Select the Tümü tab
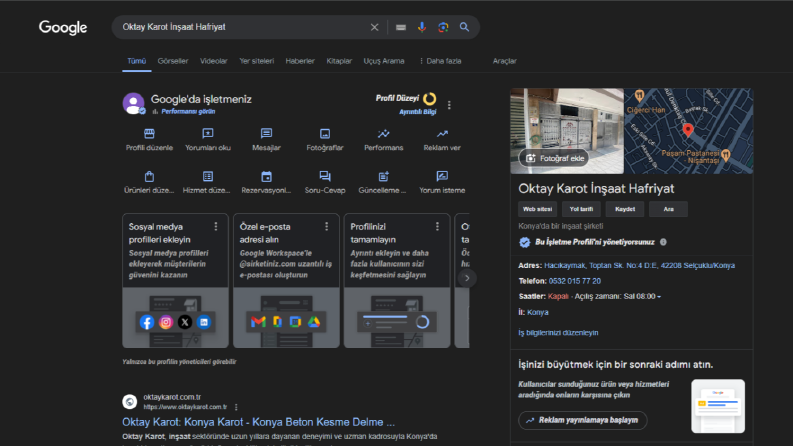 point(137,61)
